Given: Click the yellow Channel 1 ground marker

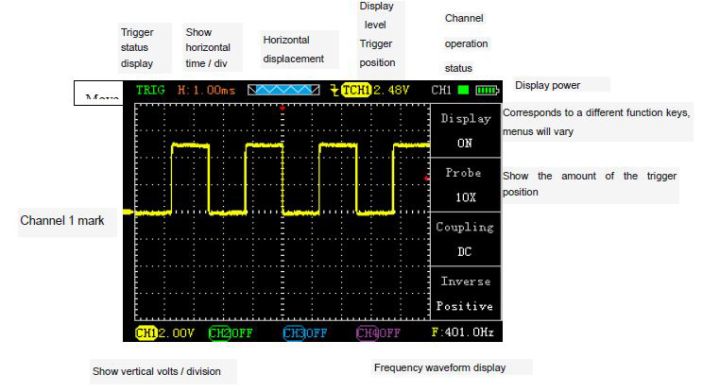Looking at the screenshot, I should click(129, 212).
